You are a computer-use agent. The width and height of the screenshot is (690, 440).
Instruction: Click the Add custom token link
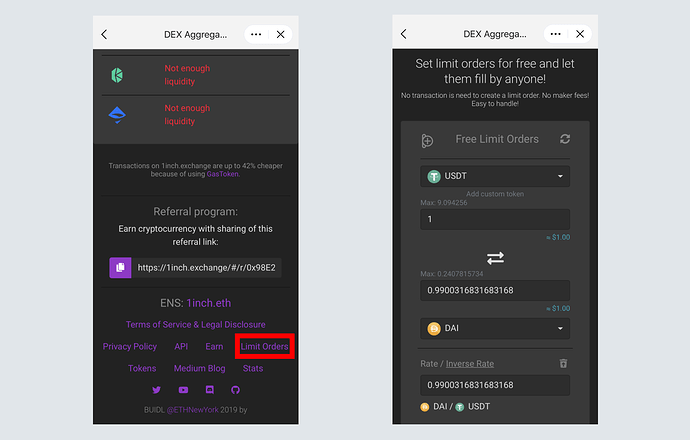point(495,194)
